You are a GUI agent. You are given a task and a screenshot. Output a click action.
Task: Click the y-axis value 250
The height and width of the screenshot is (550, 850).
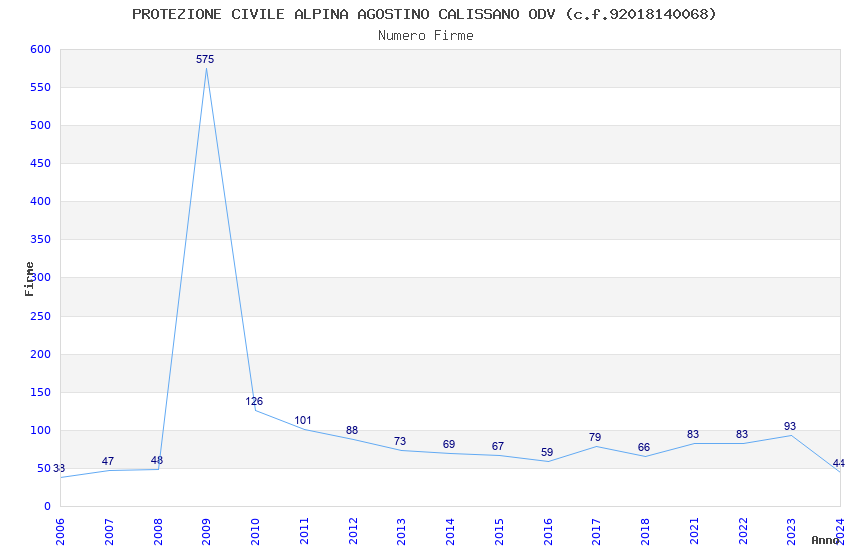point(41,316)
